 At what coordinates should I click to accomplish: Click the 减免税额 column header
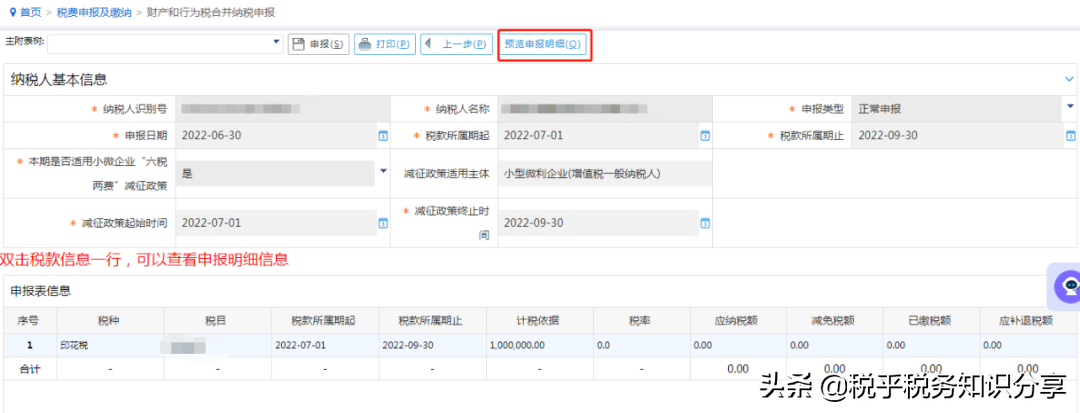point(833,321)
